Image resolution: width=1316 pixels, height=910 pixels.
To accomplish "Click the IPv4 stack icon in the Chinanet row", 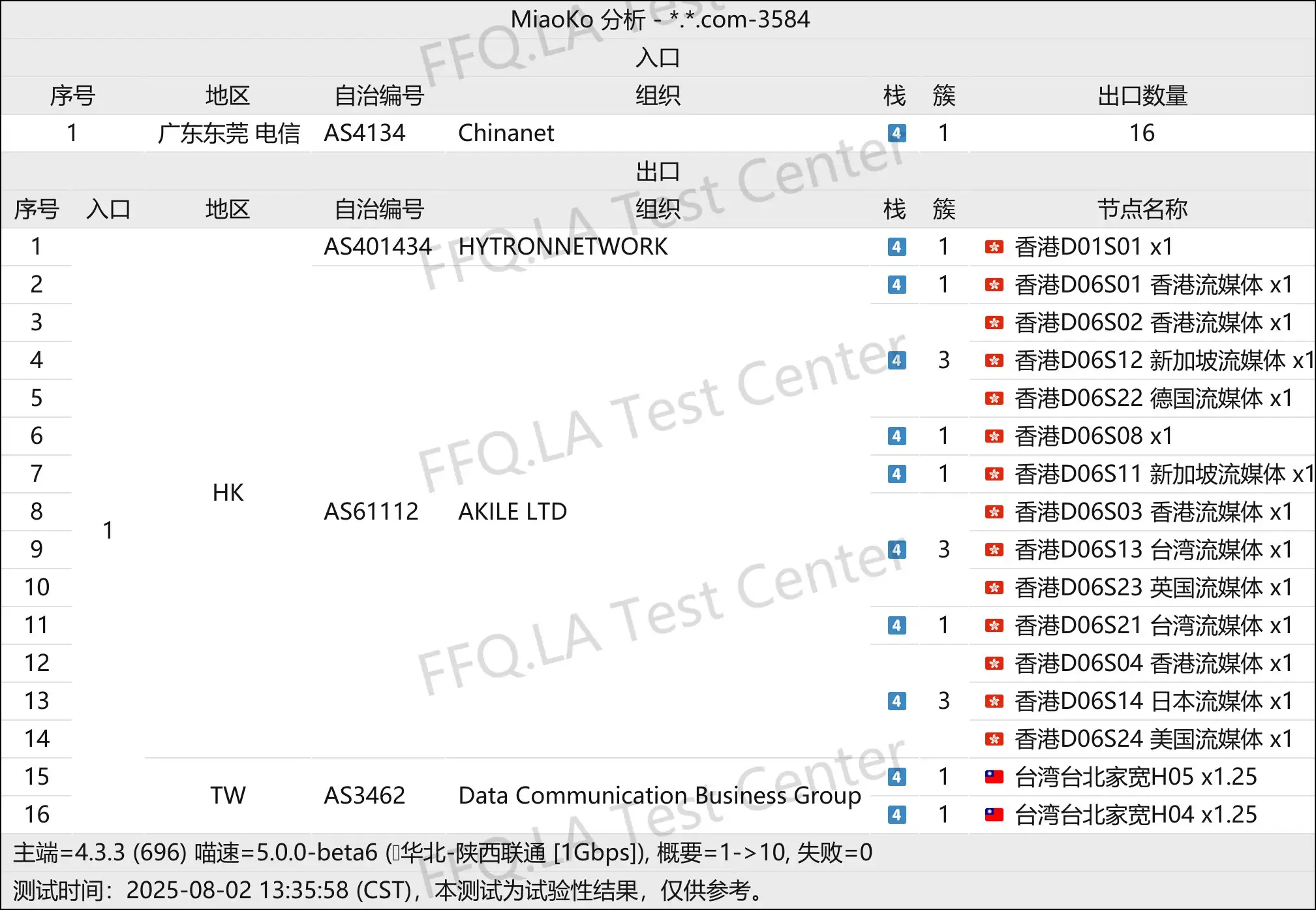I will click(x=896, y=133).
